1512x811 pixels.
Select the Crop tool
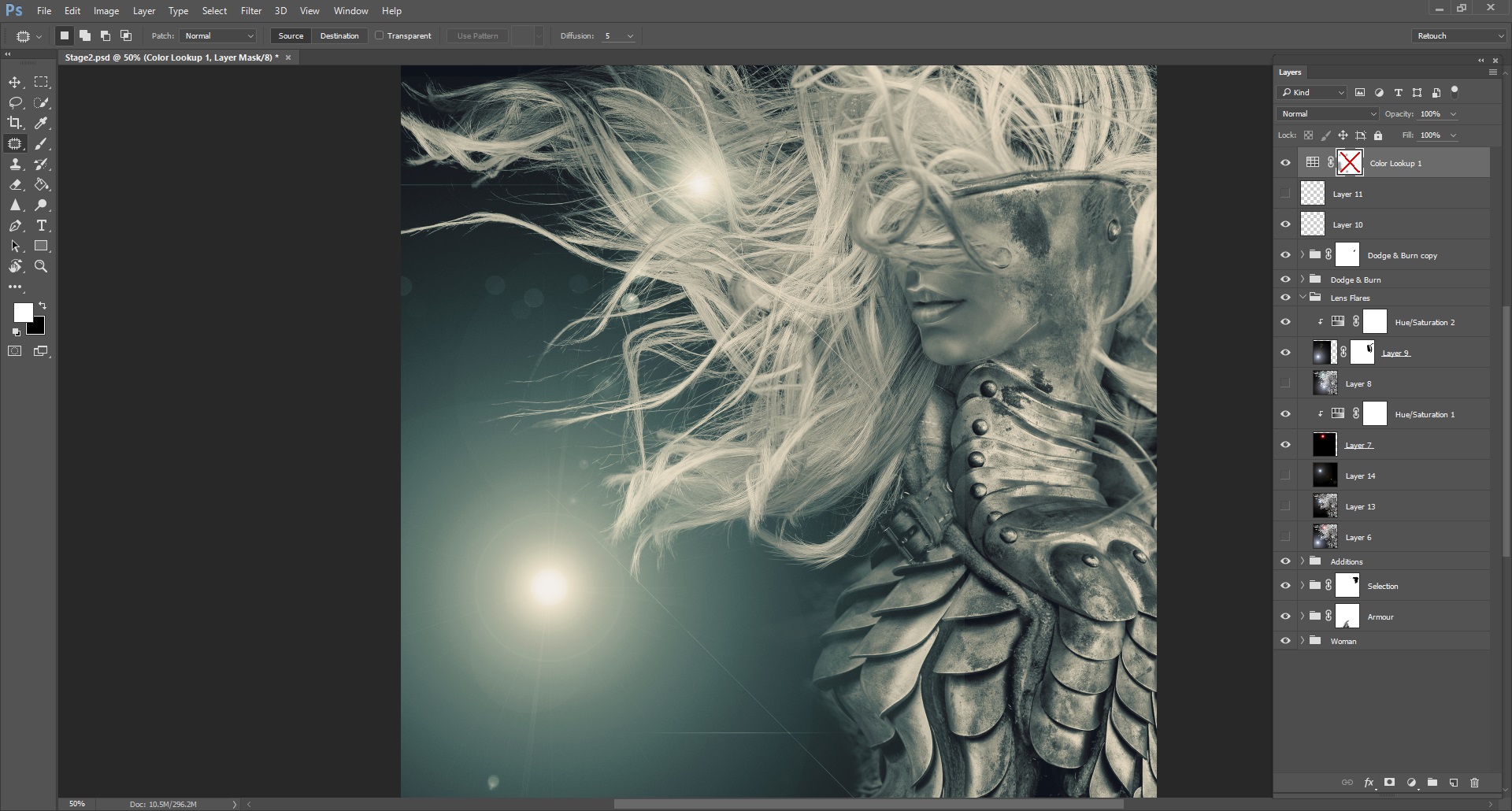[15, 123]
